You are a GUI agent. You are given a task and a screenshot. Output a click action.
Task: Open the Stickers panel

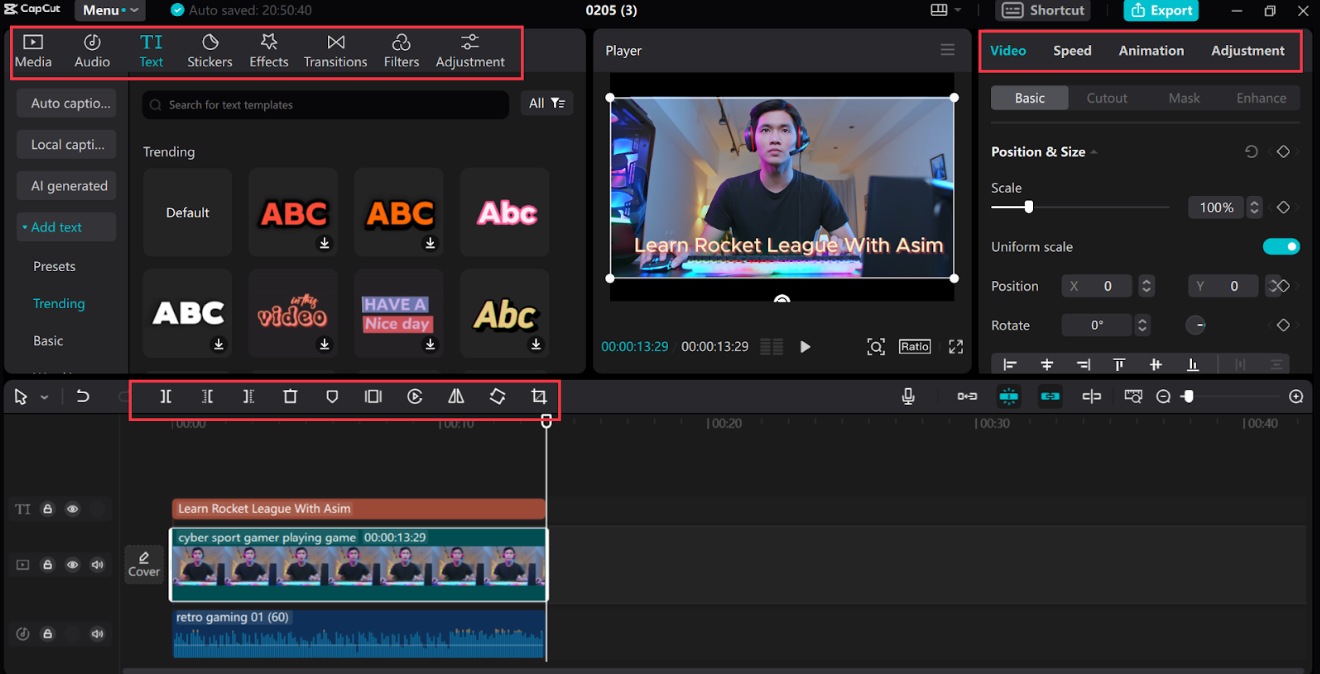click(x=210, y=51)
